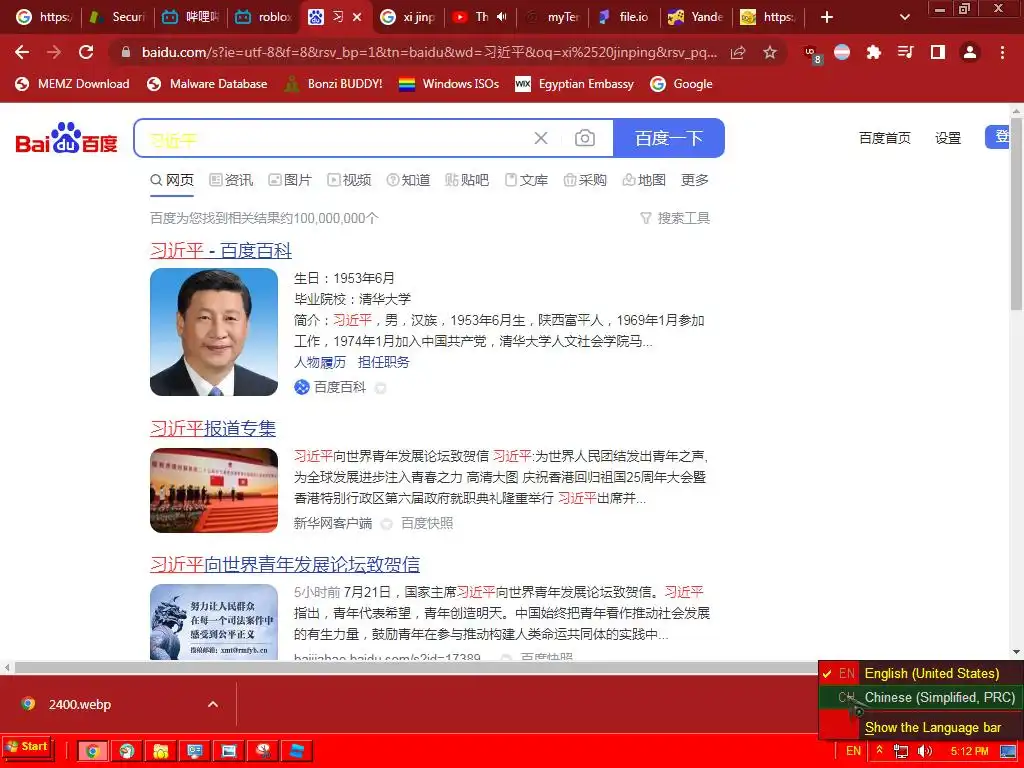Screen dimensions: 1024x768
Task: Bookmark this page with the star
Action: point(770,52)
